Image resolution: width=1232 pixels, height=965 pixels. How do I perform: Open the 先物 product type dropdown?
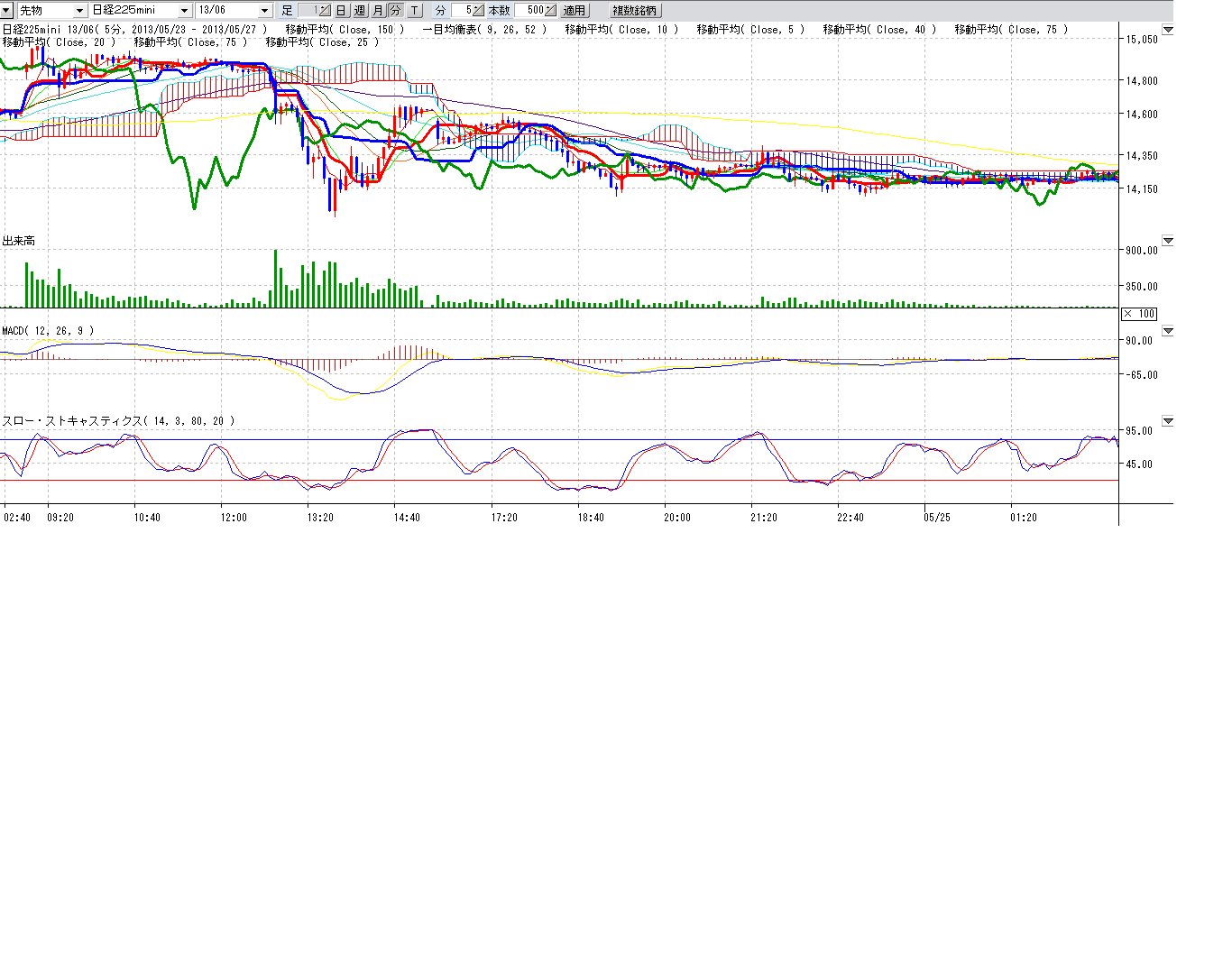pos(80,11)
